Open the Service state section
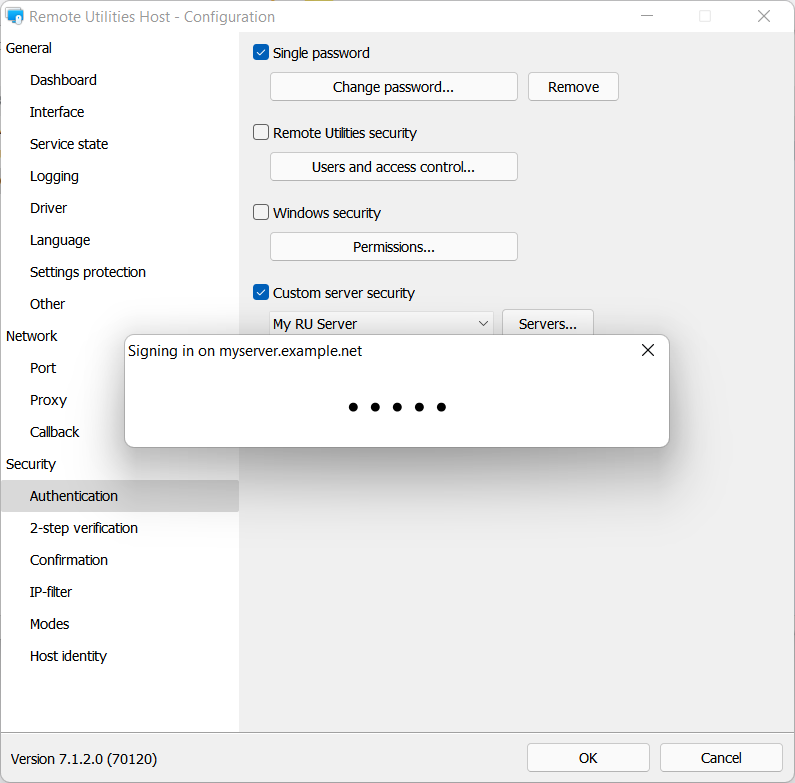The width and height of the screenshot is (795, 783). pyautogui.click(x=69, y=144)
